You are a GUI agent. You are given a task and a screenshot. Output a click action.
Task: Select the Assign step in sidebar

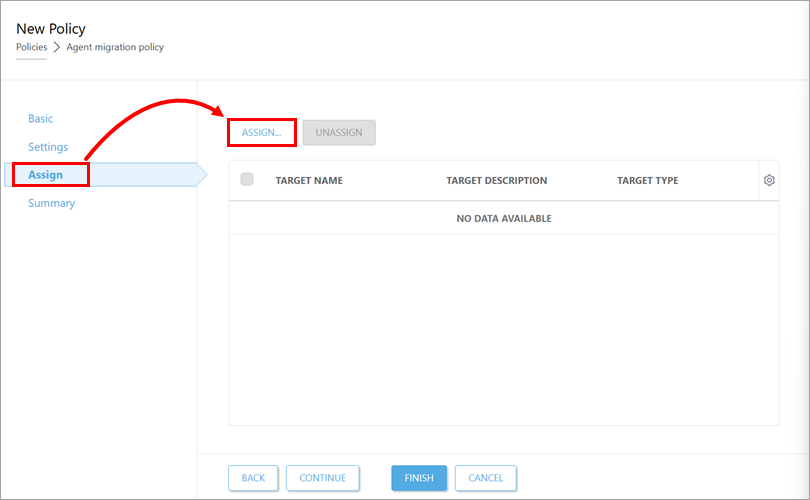[46, 175]
